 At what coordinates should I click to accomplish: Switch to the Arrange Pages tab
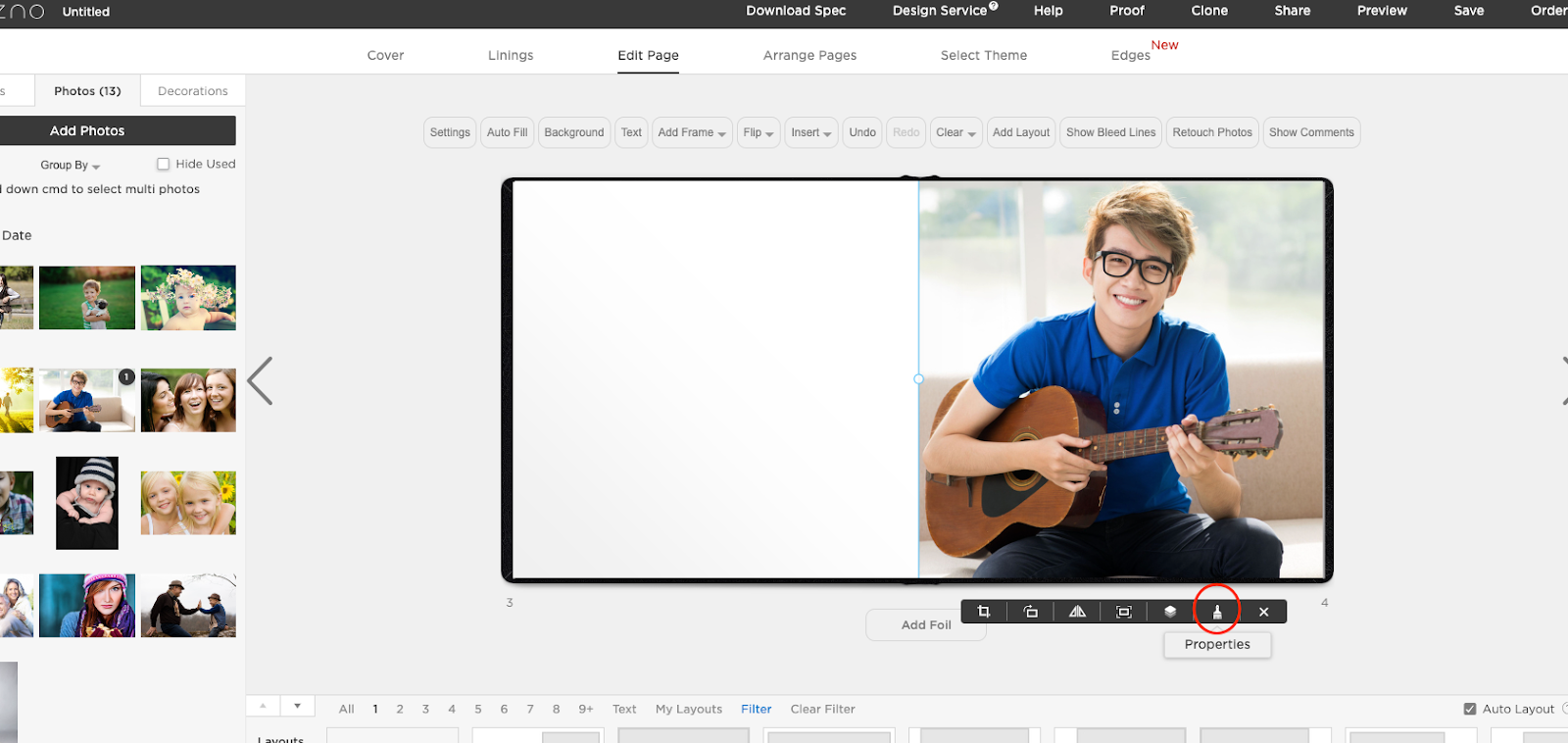click(809, 56)
